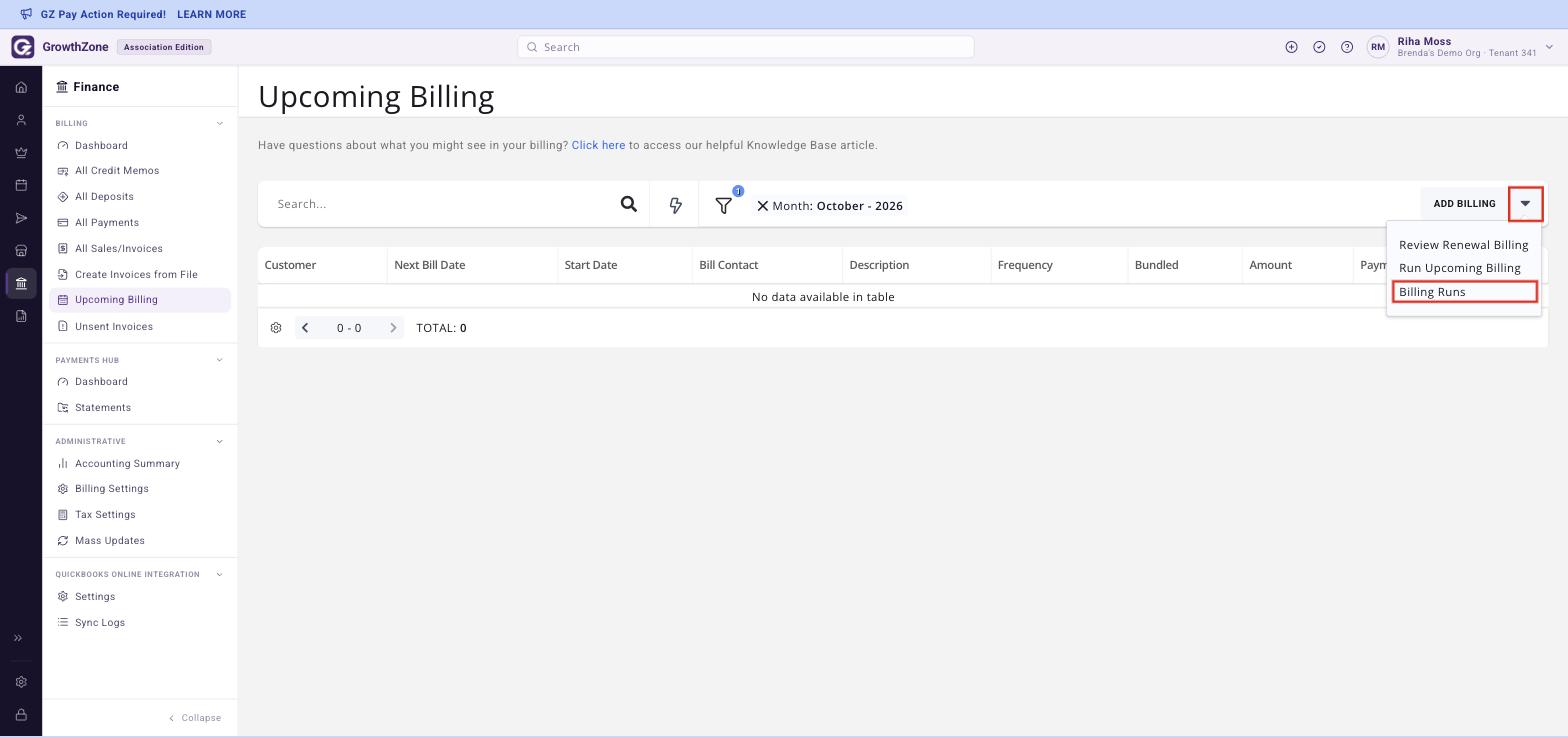Click the LEARN MORE banner link
Viewport: 1568px width, 737px height.
click(x=211, y=15)
